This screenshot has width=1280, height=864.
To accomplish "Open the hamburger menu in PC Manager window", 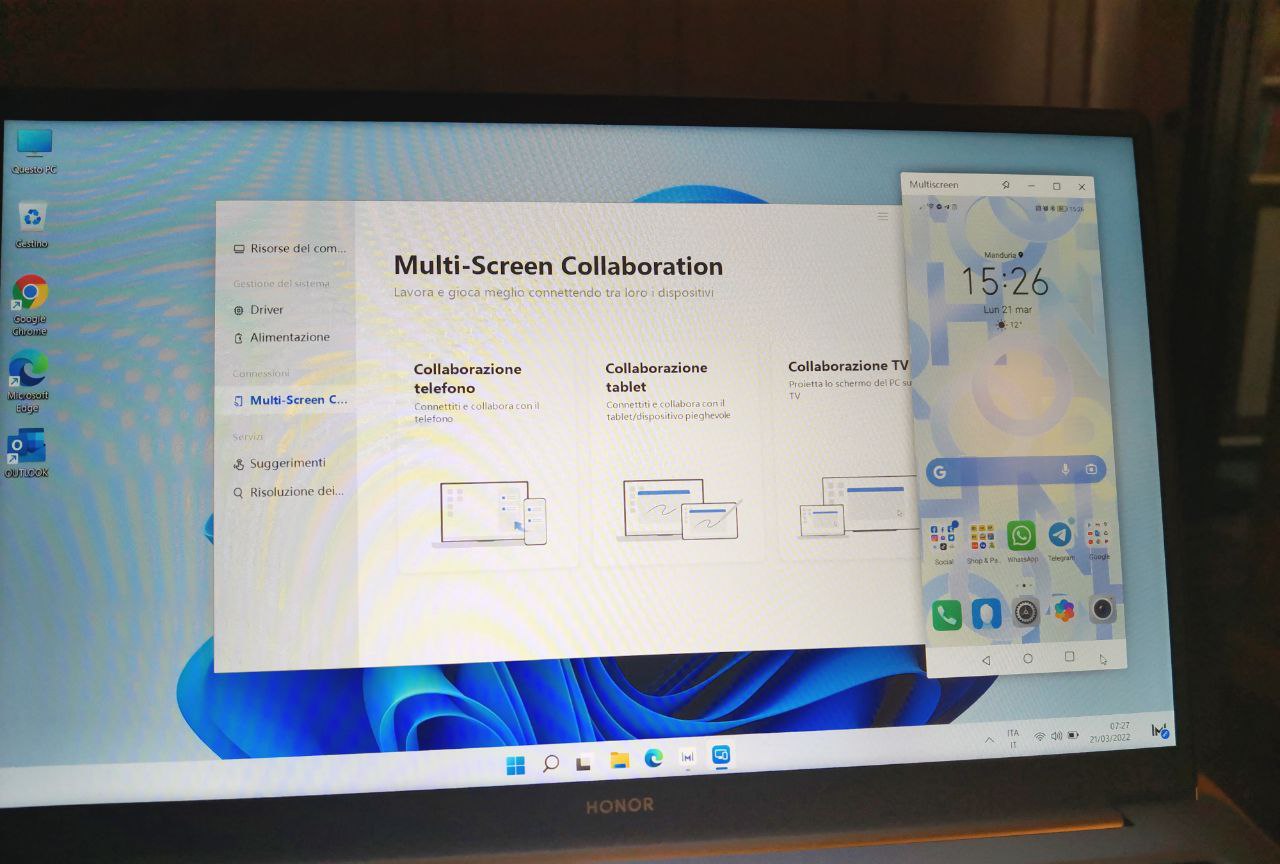I will click(883, 217).
